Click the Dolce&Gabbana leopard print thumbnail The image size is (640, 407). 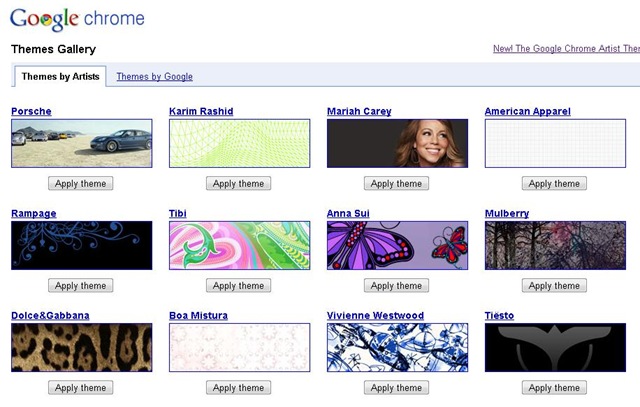(x=82, y=347)
